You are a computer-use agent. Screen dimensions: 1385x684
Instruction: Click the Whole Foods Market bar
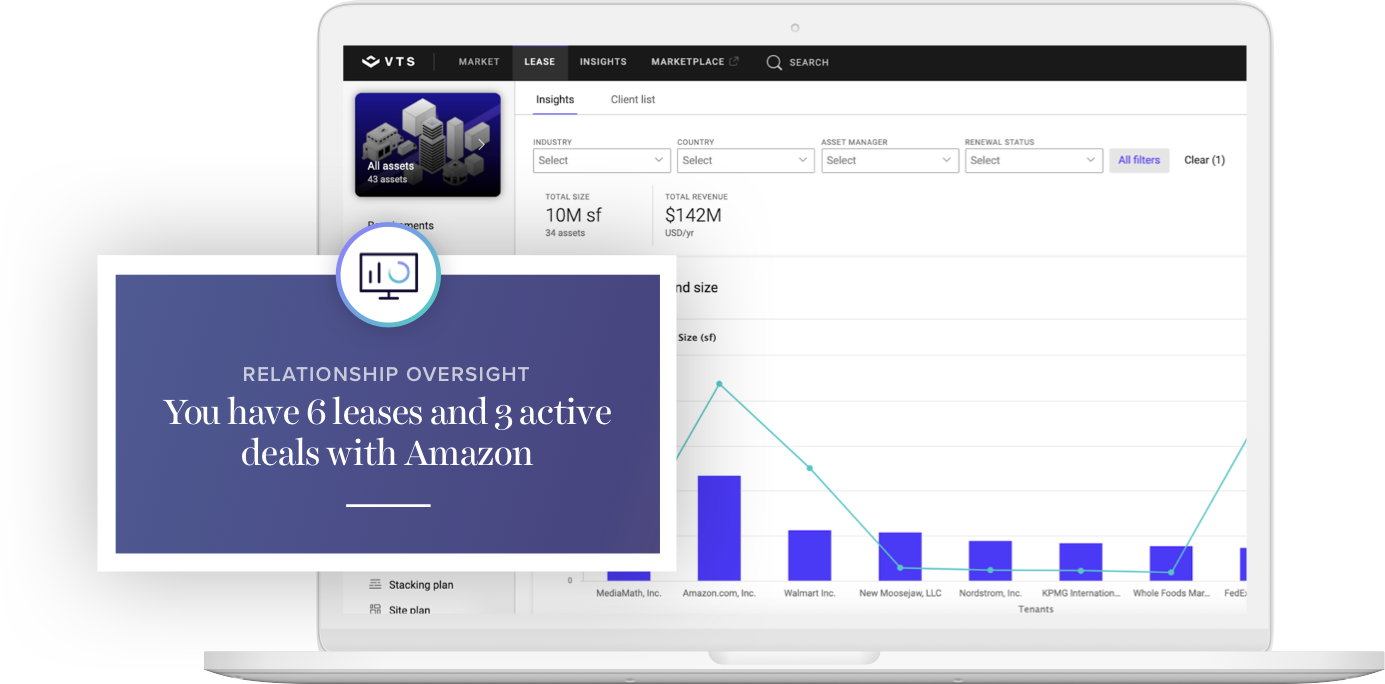click(x=1171, y=563)
